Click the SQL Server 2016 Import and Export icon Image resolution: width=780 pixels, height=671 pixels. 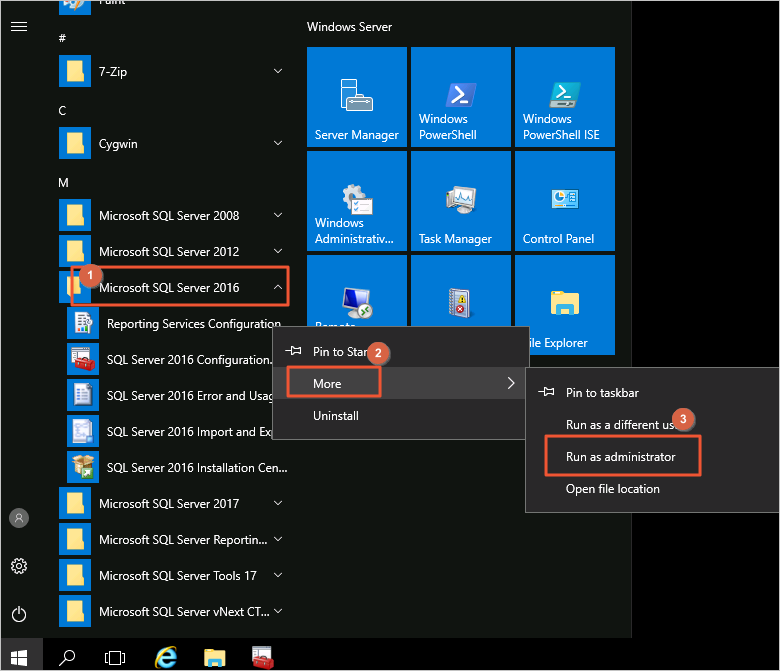click(83, 431)
